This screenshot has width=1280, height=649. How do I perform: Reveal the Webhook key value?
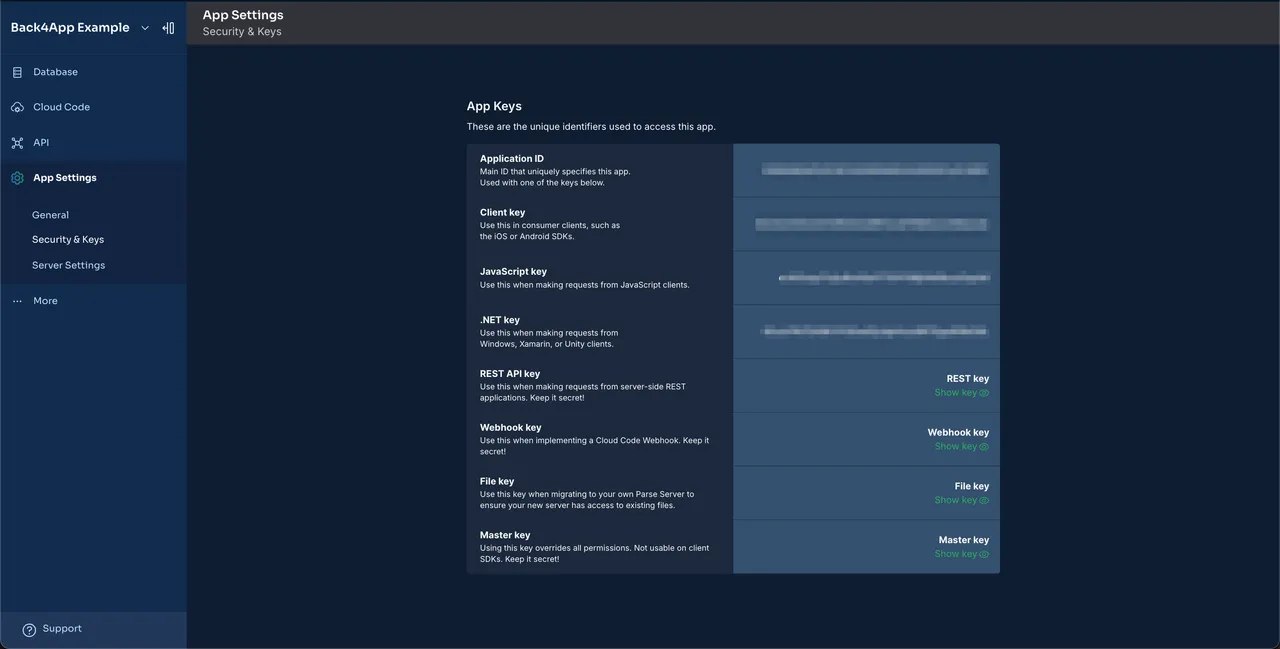coord(957,446)
